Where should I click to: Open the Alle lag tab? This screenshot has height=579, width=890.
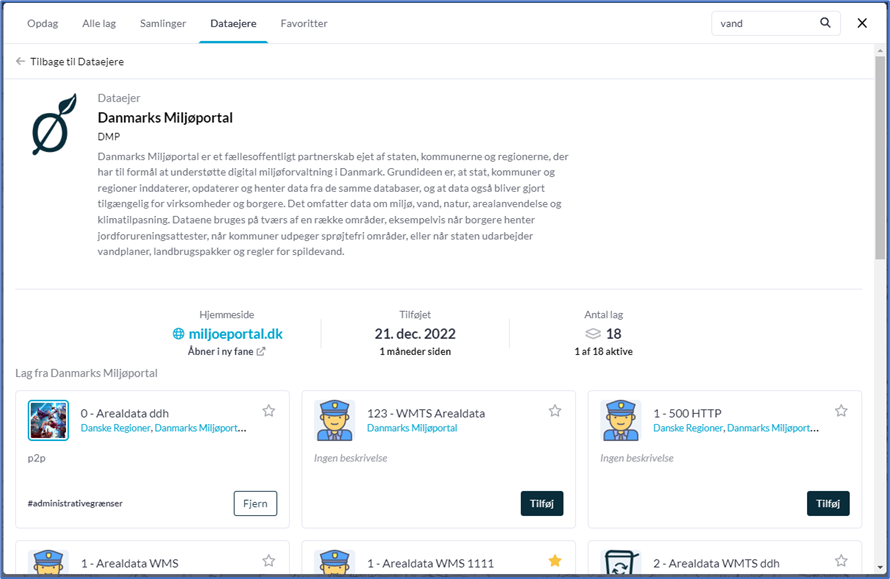99,23
